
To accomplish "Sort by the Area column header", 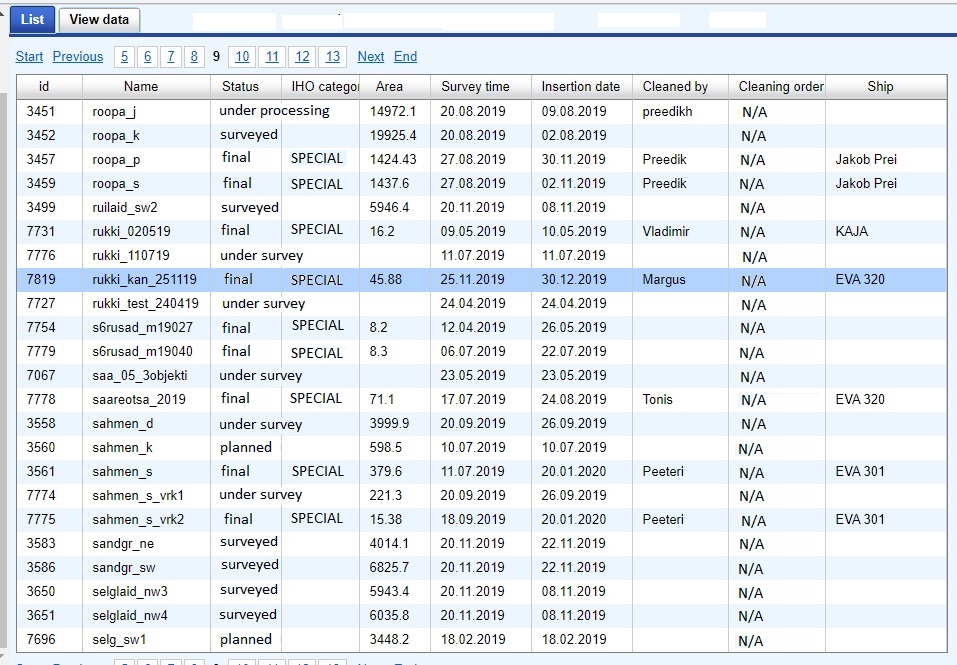I will pyautogui.click(x=389, y=87).
